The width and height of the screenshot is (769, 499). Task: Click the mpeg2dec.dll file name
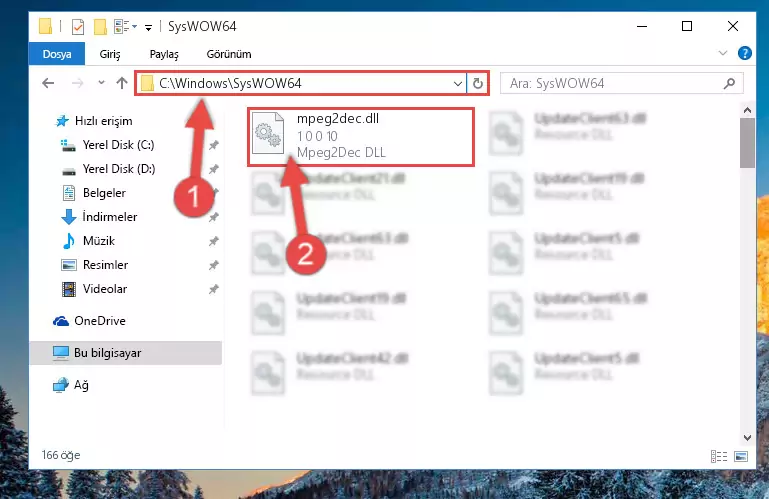pos(337,118)
